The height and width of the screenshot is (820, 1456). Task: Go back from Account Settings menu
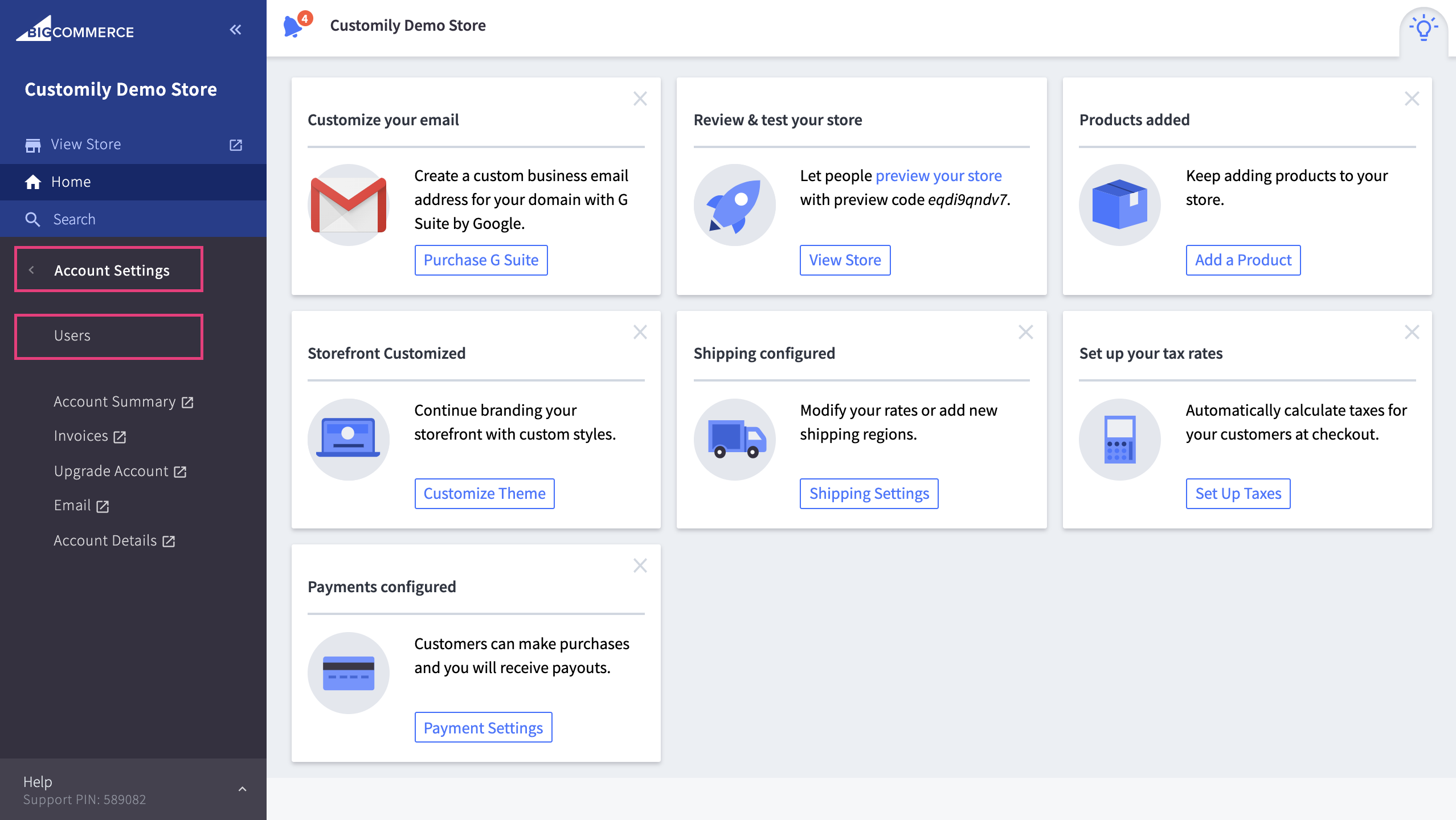32,270
